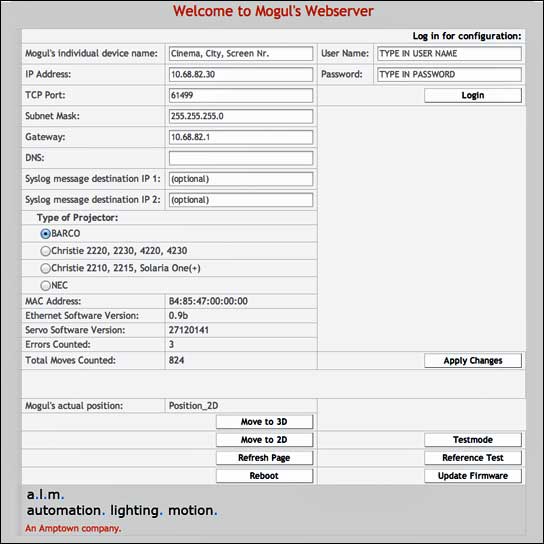Click Move to 2D button
The height and width of the screenshot is (544, 544).
click(264, 440)
